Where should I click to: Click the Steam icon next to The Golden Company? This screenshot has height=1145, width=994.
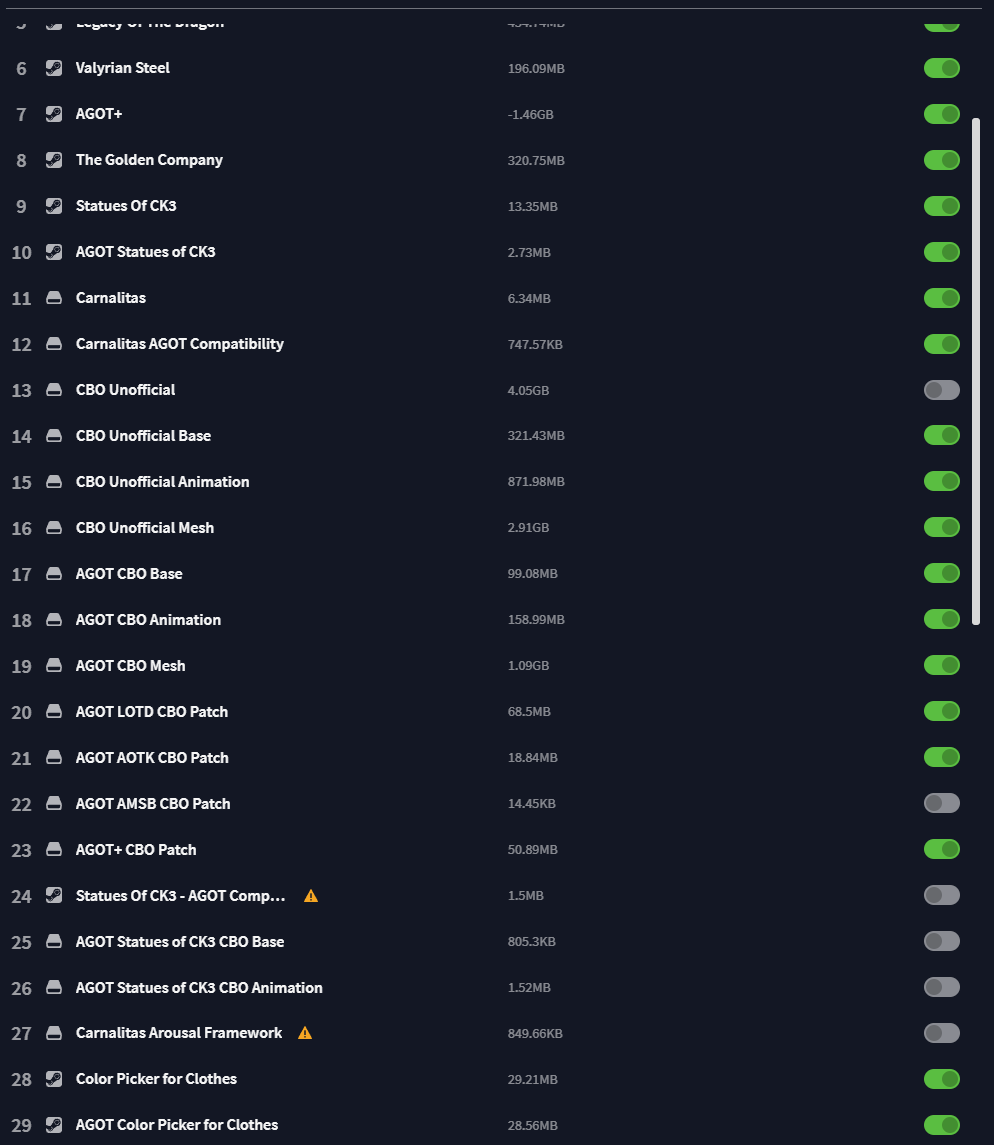pos(54,160)
